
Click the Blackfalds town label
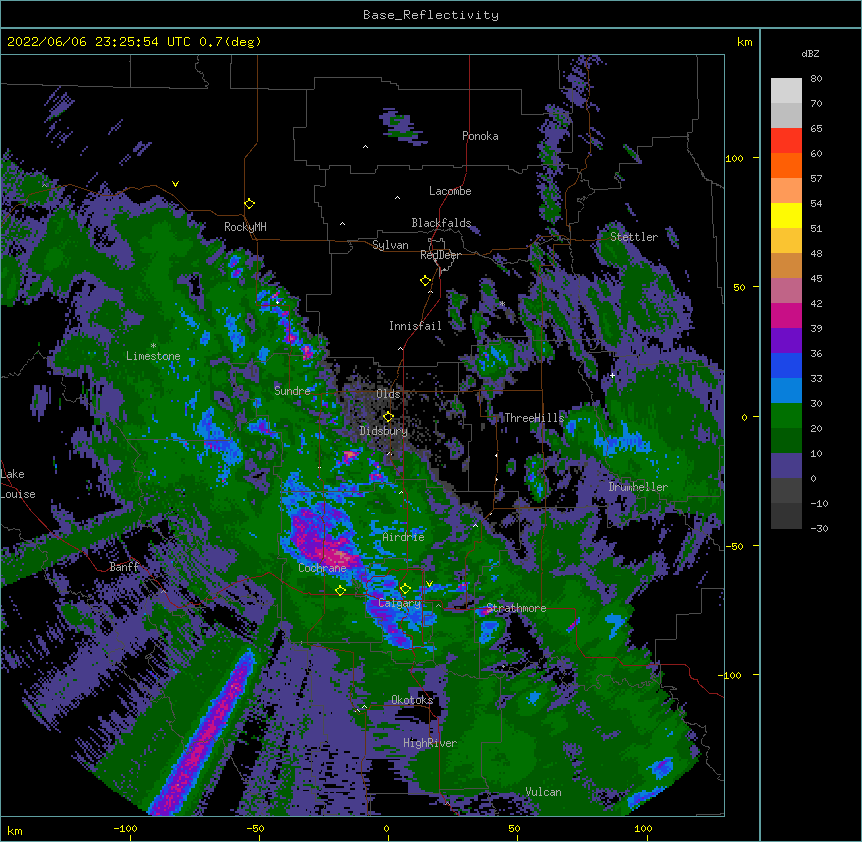(441, 223)
